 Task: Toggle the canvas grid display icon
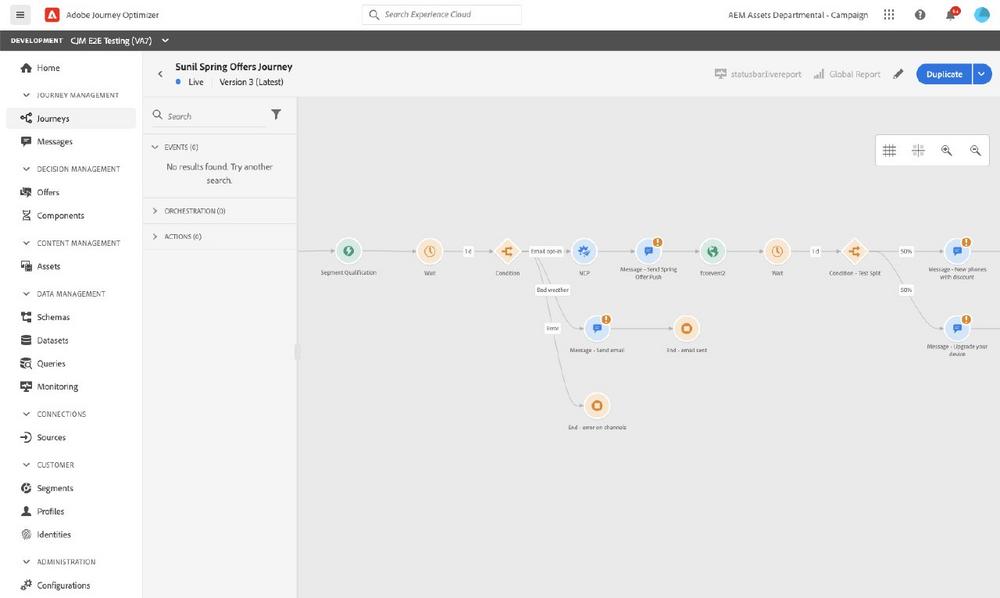[889, 151]
